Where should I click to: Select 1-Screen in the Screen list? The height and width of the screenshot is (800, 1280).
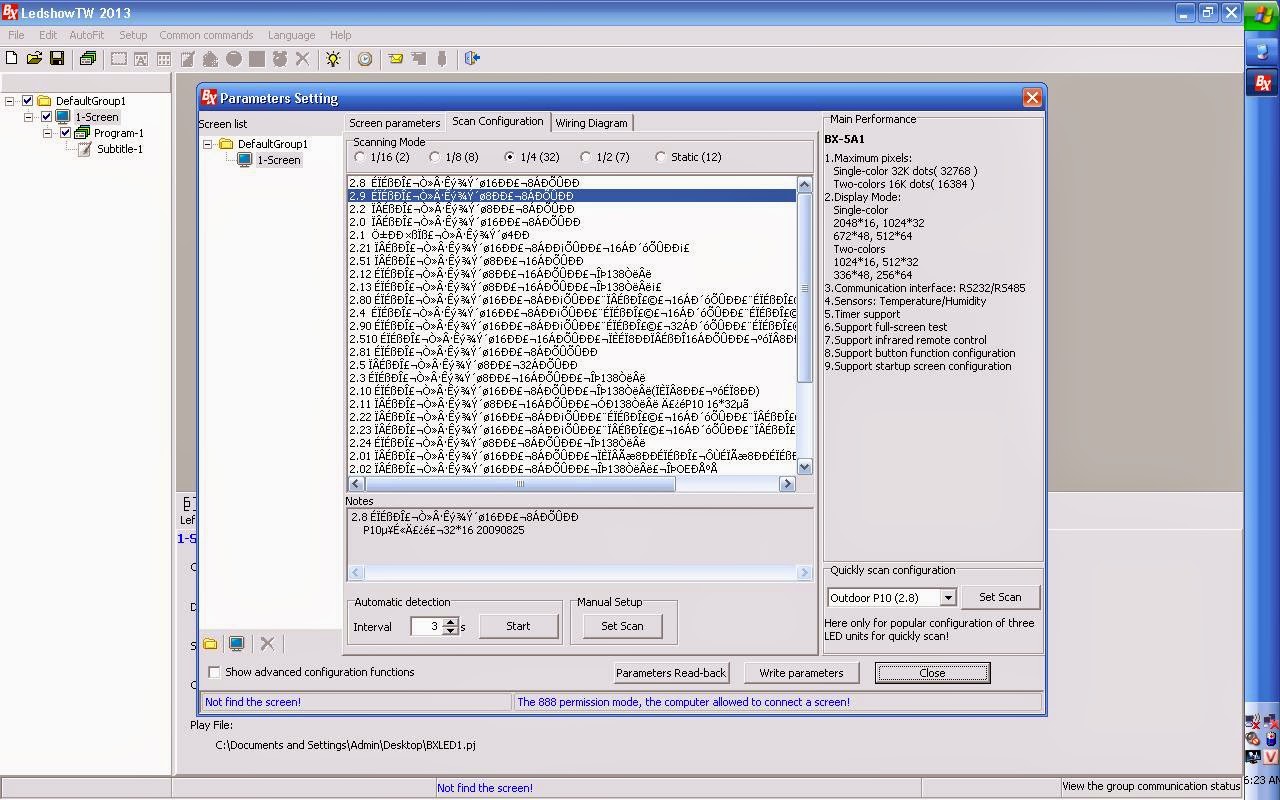click(278, 160)
